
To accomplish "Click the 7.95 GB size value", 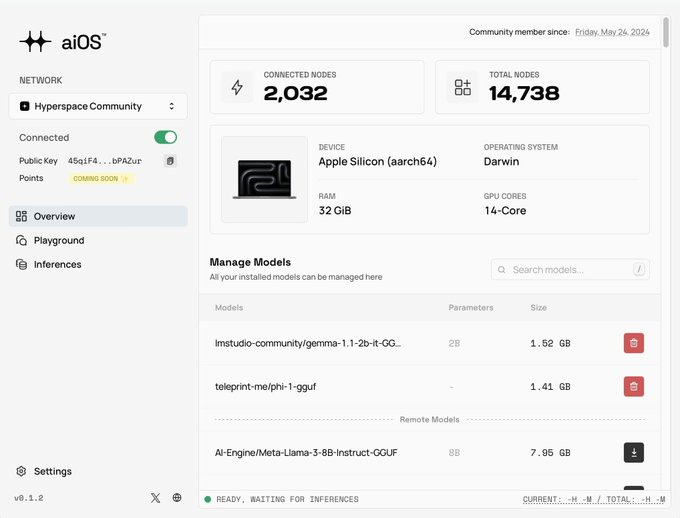I will pyautogui.click(x=550, y=452).
